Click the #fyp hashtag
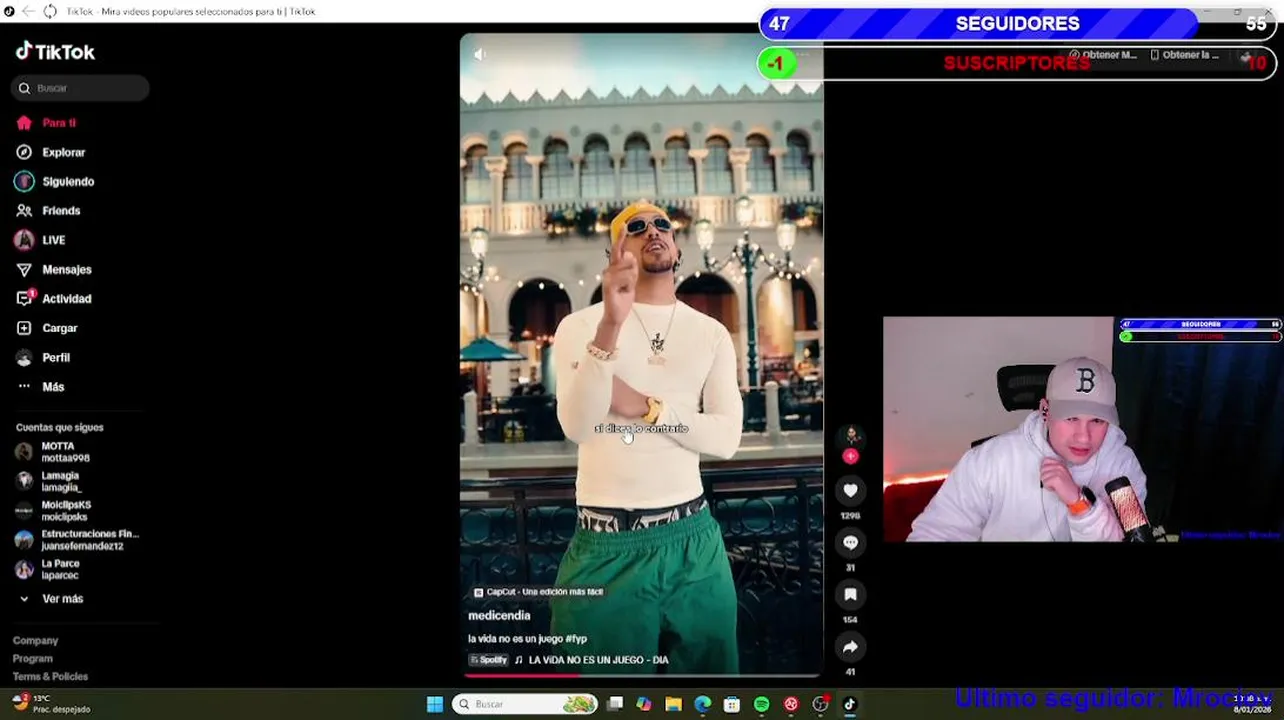The width and height of the screenshot is (1284, 720). [576, 639]
